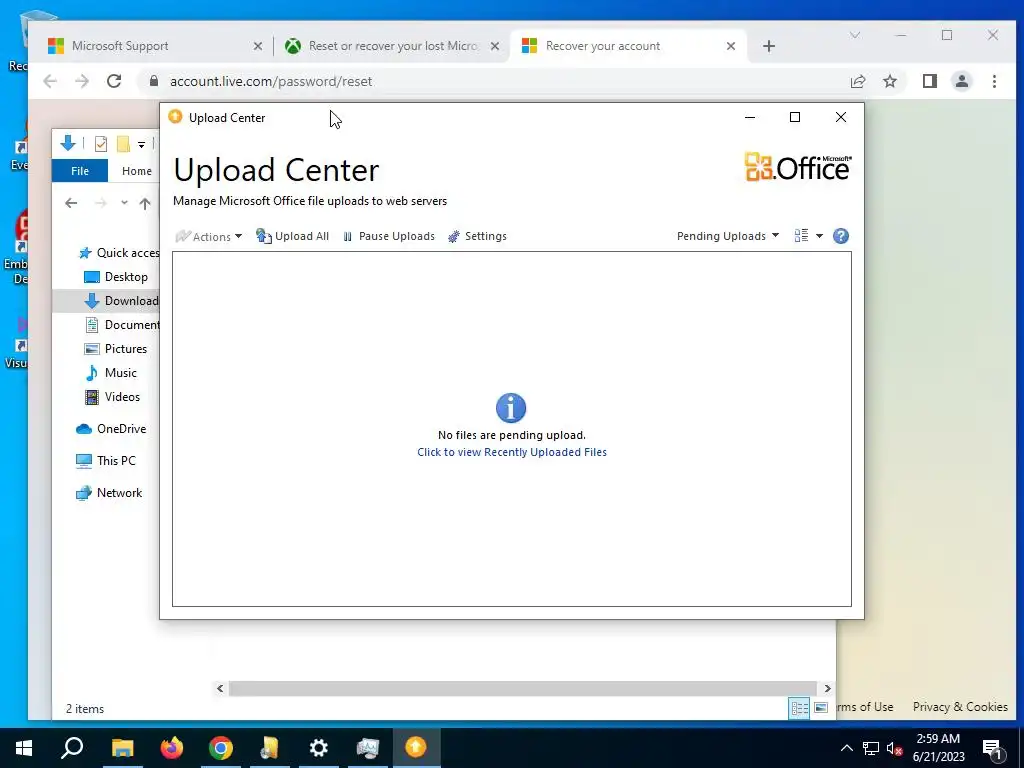
Task: Switch to the Microsoft Support browser tab
Action: click(153, 46)
